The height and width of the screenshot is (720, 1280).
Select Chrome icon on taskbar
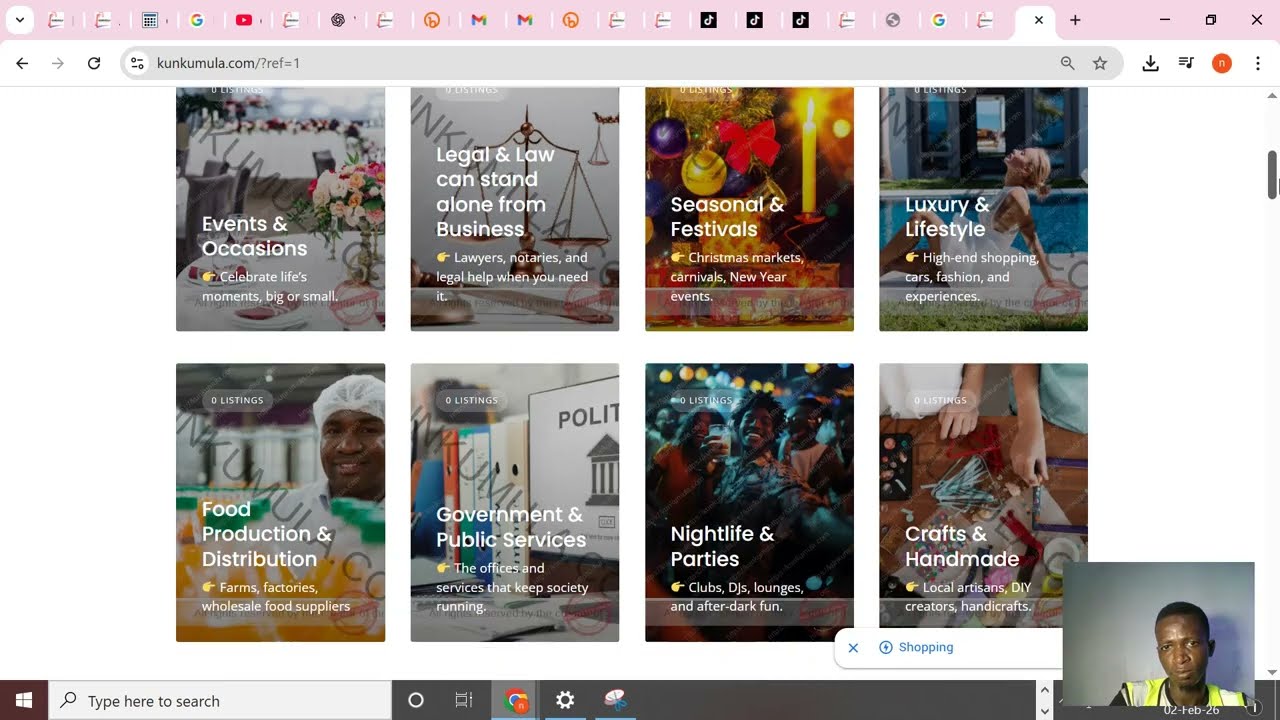click(x=516, y=700)
